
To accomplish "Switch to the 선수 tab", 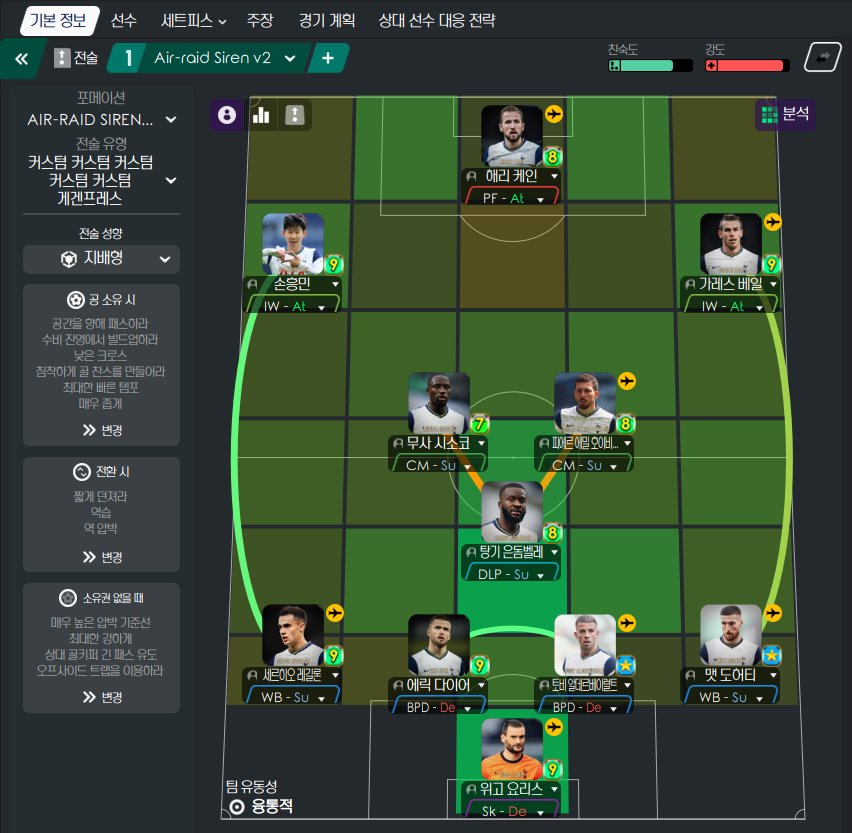I will coord(123,21).
